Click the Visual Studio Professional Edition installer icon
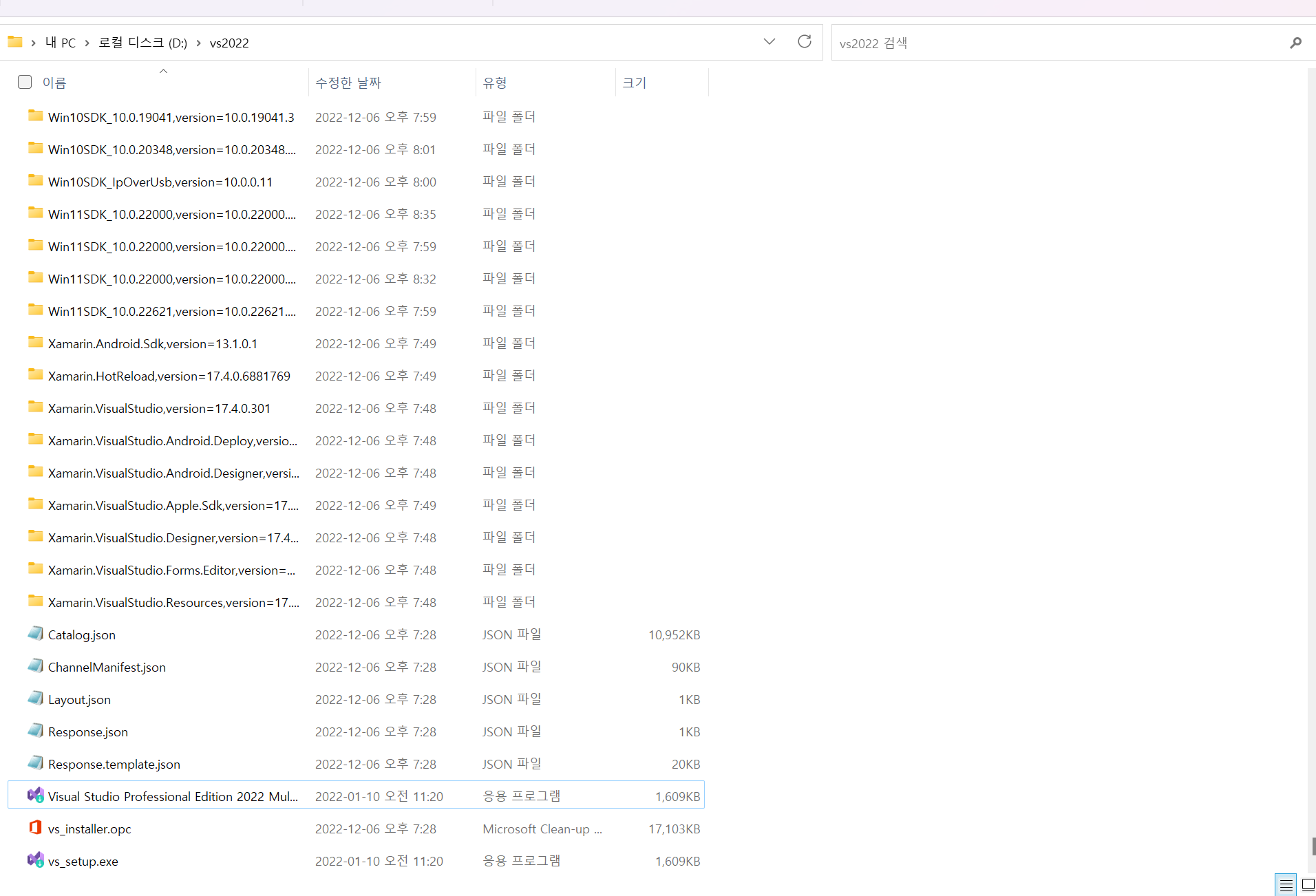This screenshot has width=1316, height=896. (x=35, y=795)
